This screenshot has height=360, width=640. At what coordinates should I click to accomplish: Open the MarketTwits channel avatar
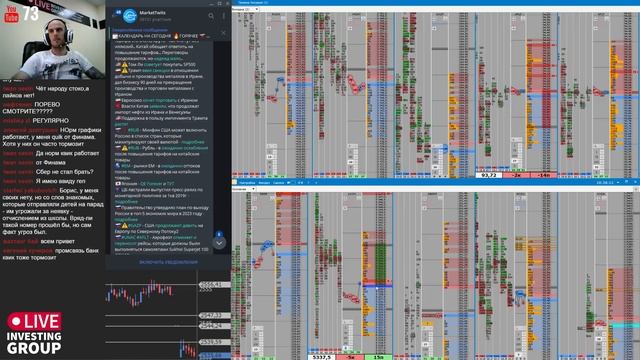pyautogui.click(x=130, y=16)
